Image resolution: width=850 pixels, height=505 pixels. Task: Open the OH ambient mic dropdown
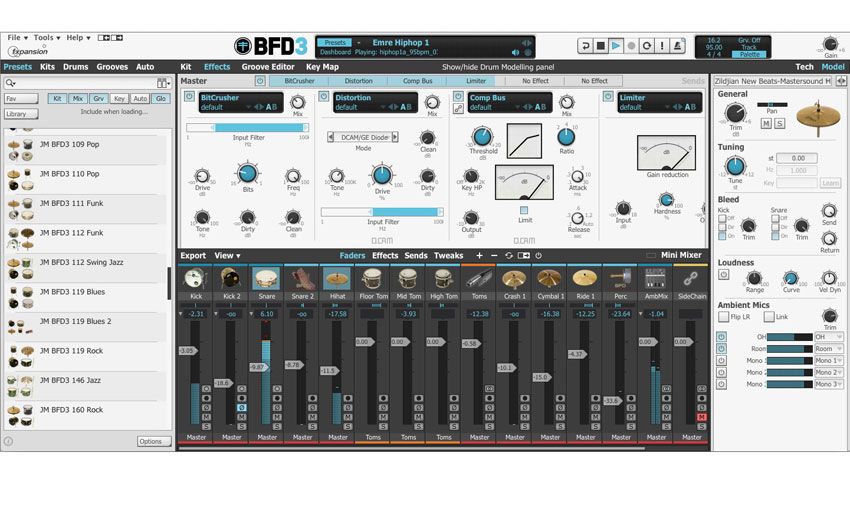[829, 337]
